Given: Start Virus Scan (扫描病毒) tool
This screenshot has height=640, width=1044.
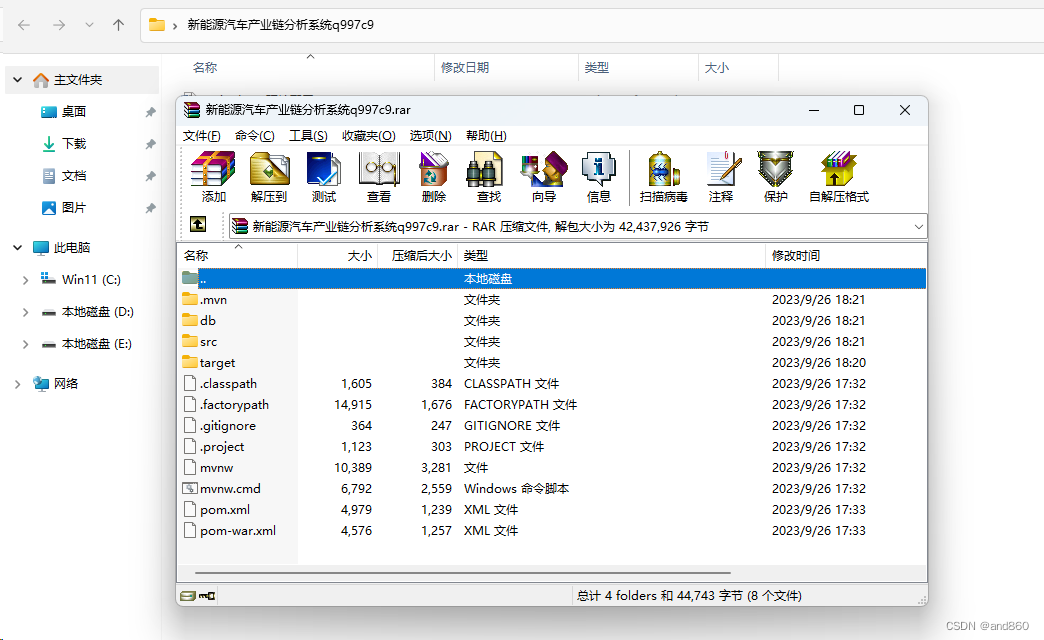Looking at the screenshot, I should [663, 176].
